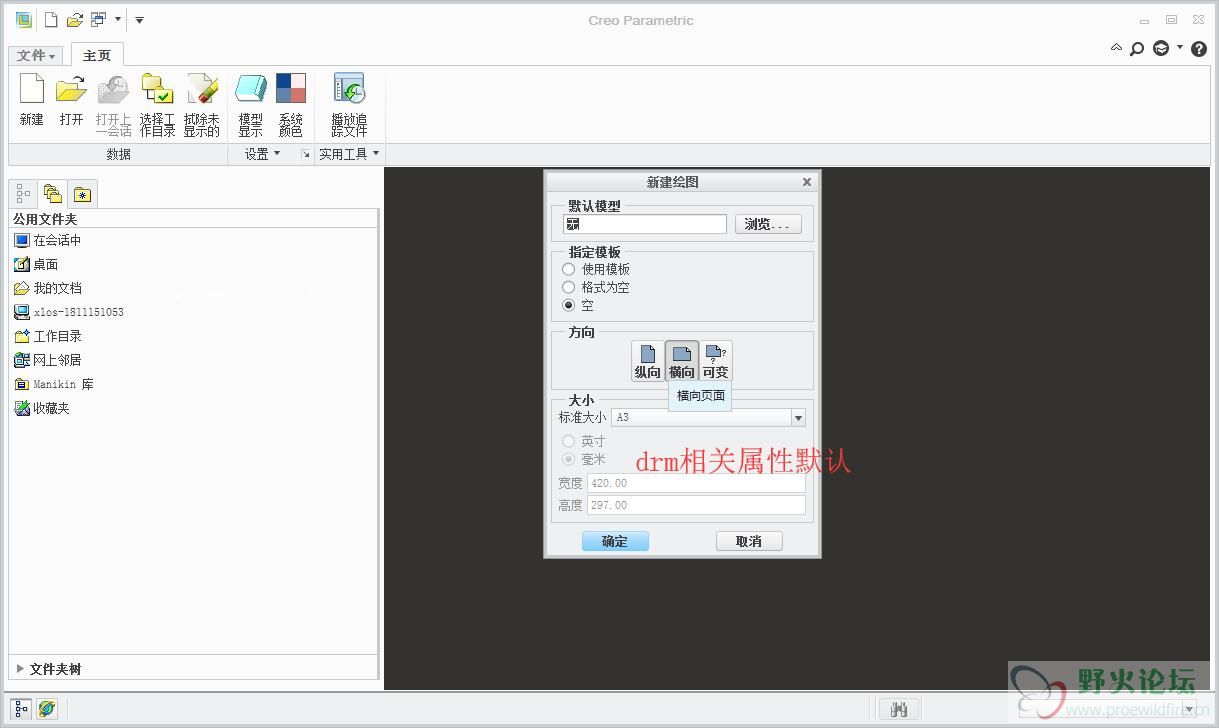Close the 新建绘图 dialog
The height and width of the screenshot is (728, 1219).
point(807,182)
